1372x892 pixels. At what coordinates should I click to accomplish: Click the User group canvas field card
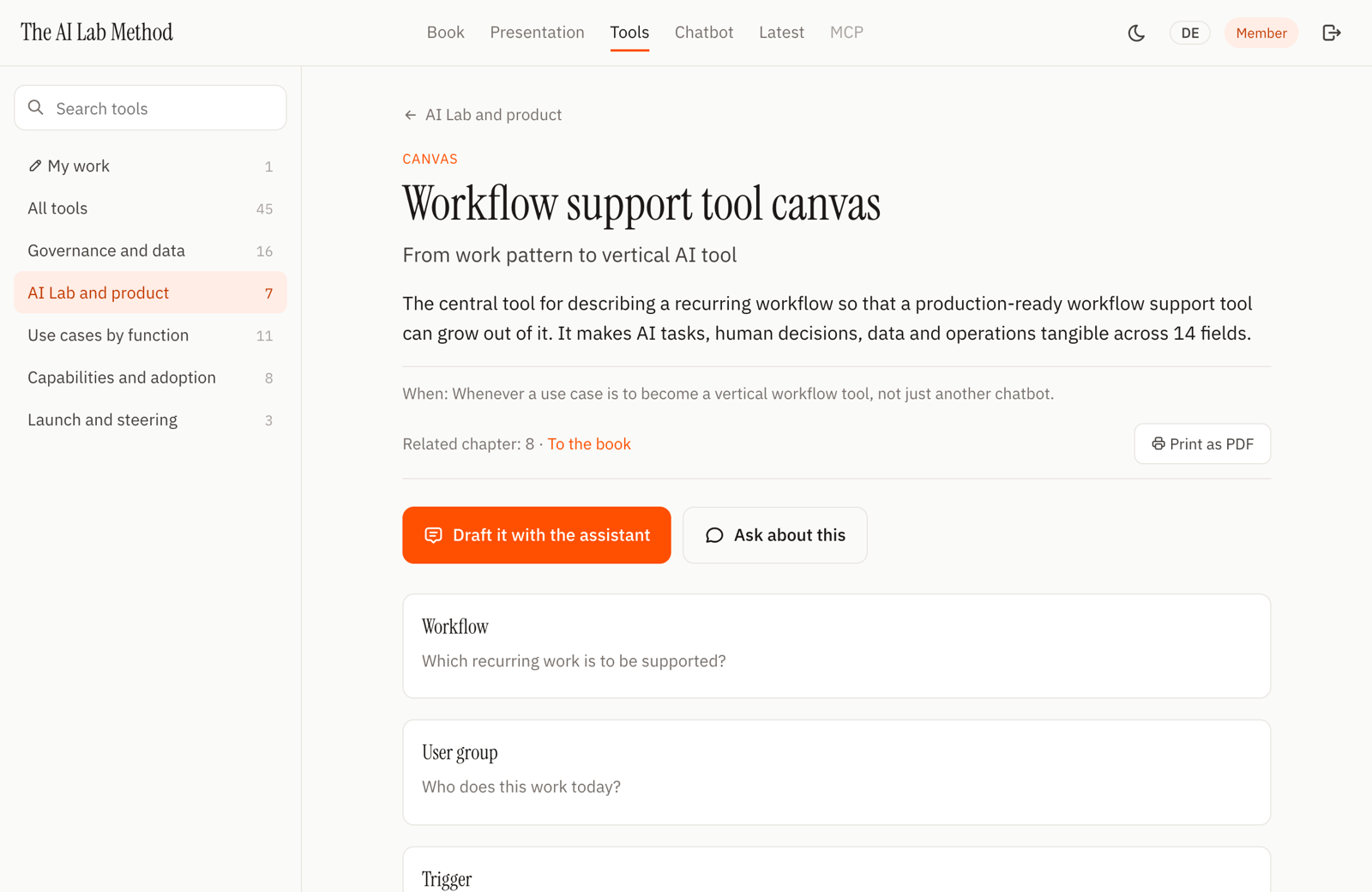tap(837, 772)
